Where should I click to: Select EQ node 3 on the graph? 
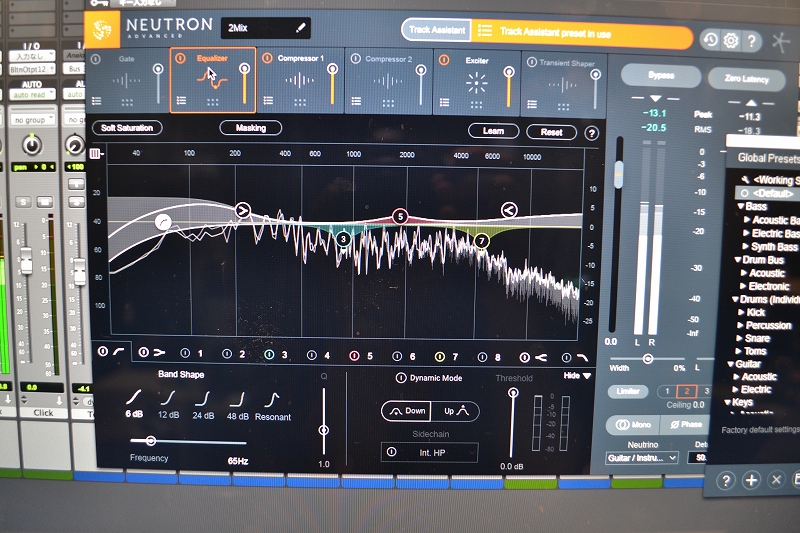click(343, 239)
